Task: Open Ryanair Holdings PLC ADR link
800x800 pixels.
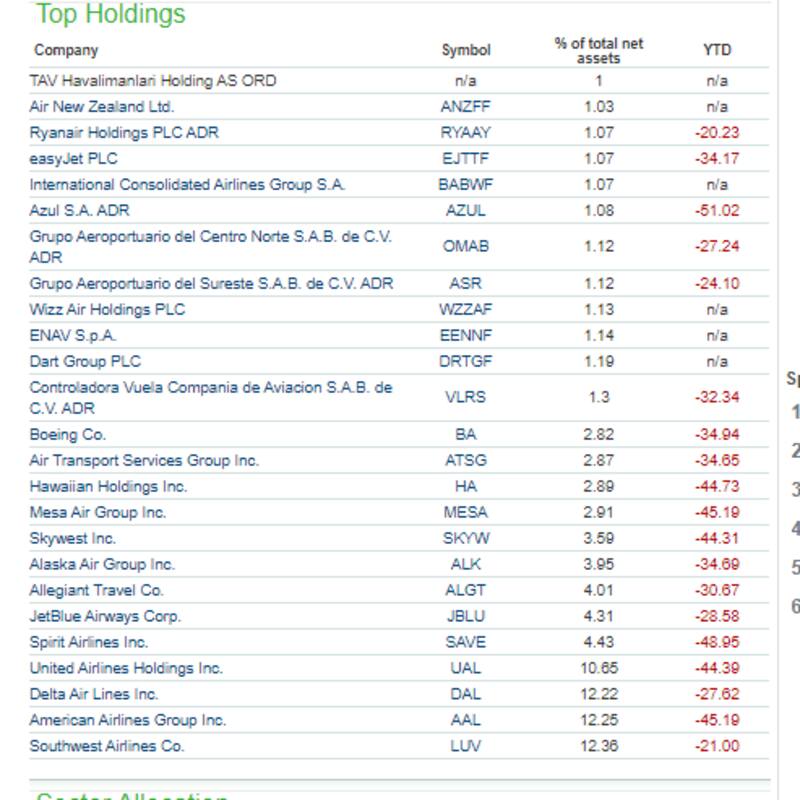Action: click(x=124, y=133)
